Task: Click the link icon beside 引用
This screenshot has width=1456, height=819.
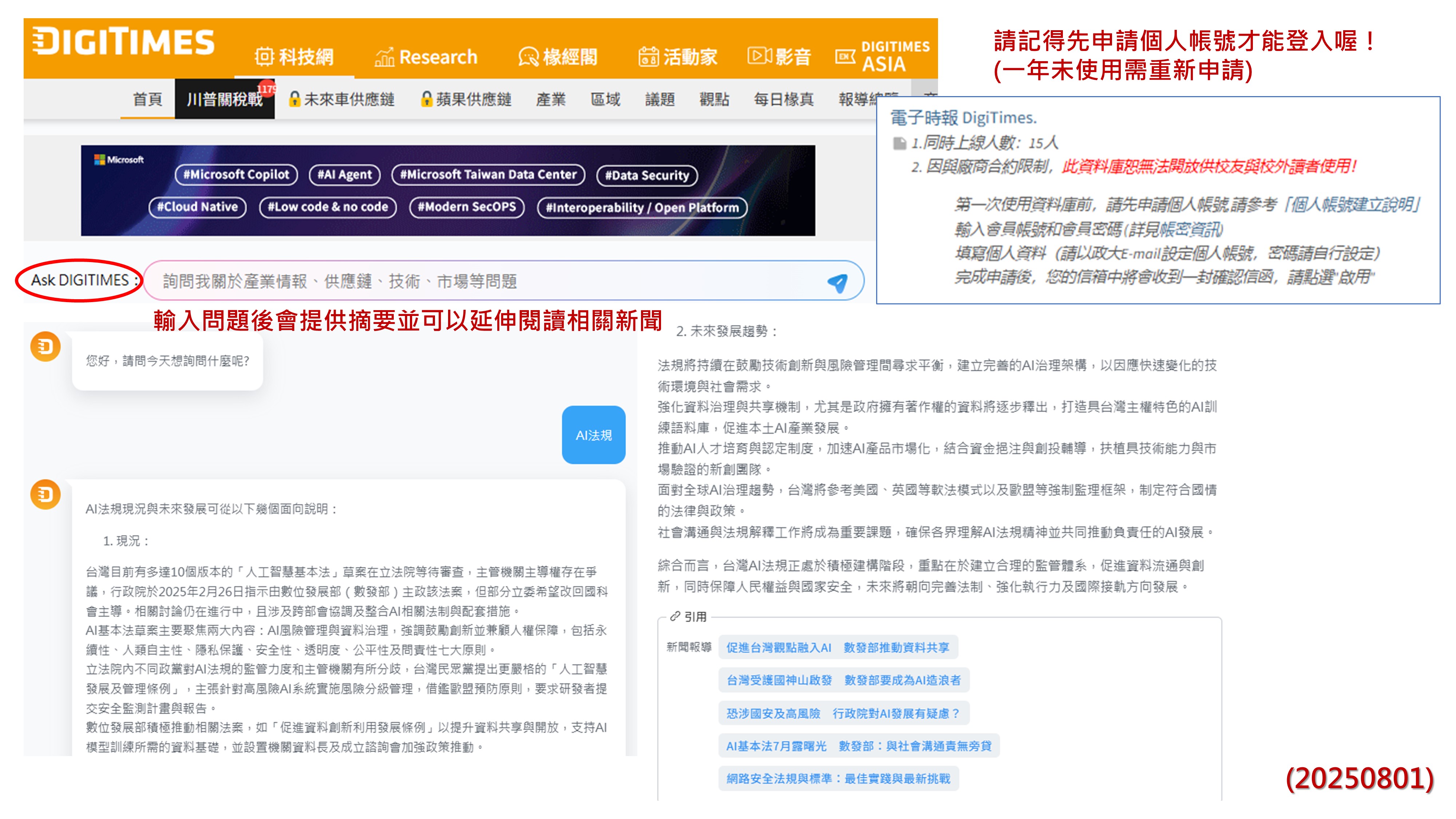Action: pyautogui.click(x=674, y=616)
